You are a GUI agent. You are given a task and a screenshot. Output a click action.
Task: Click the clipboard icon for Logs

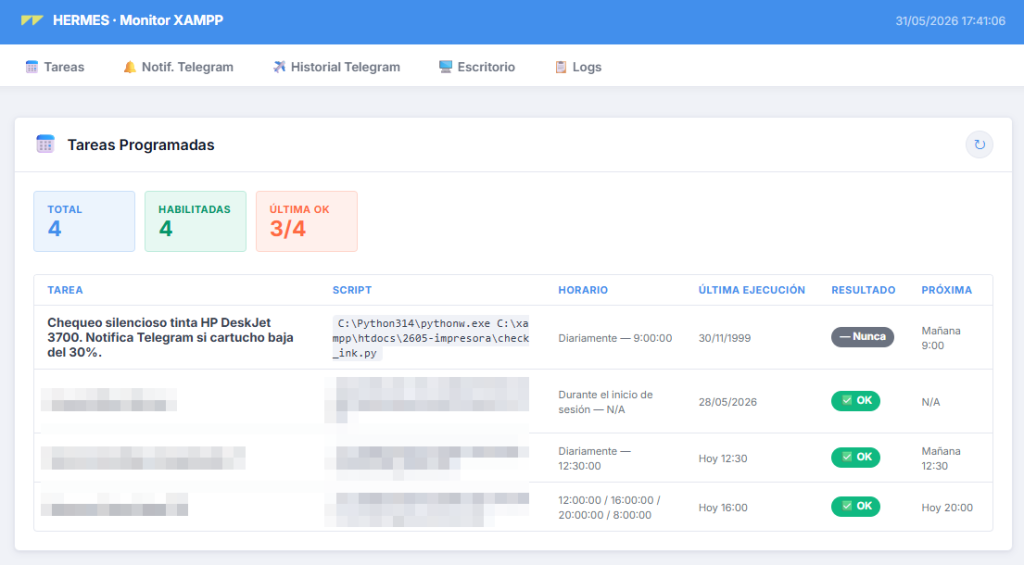pos(560,67)
